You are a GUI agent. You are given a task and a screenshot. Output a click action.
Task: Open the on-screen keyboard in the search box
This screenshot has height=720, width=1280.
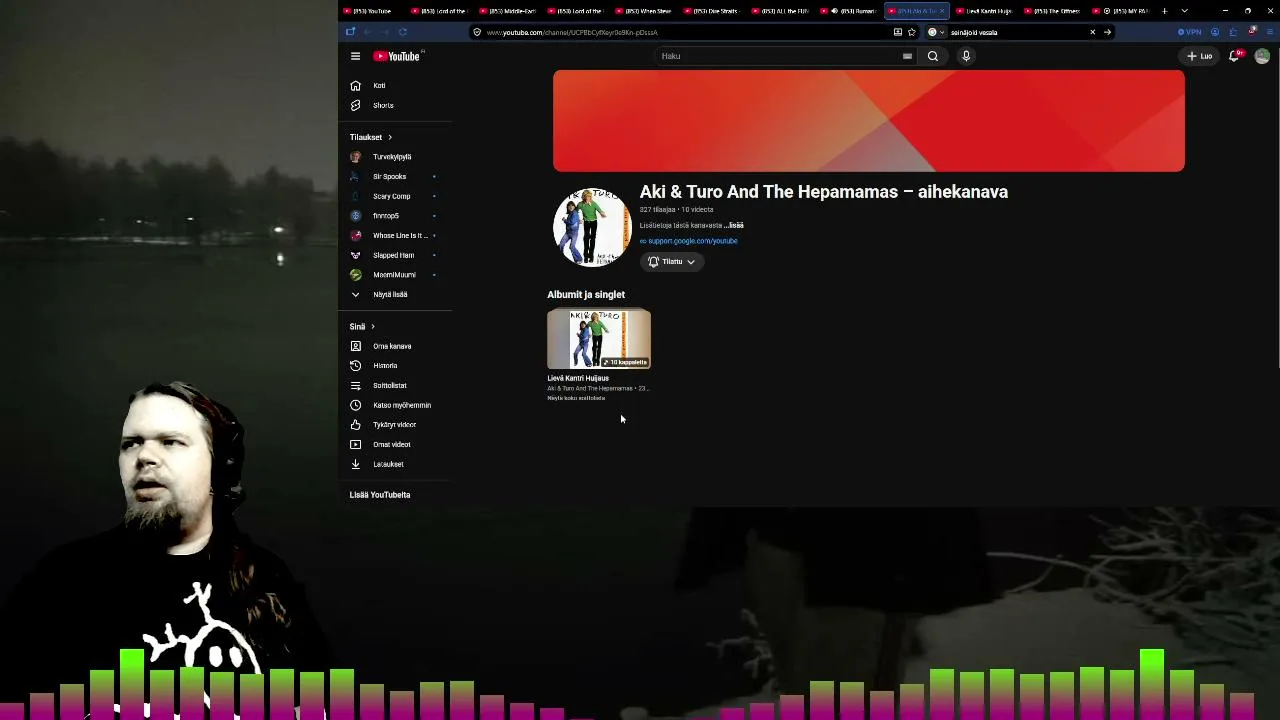point(907,56)
